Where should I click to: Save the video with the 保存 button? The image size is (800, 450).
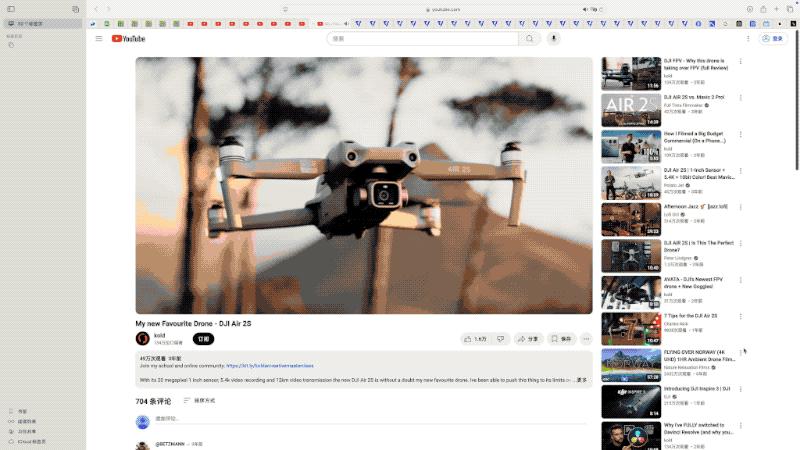[560, 339]
